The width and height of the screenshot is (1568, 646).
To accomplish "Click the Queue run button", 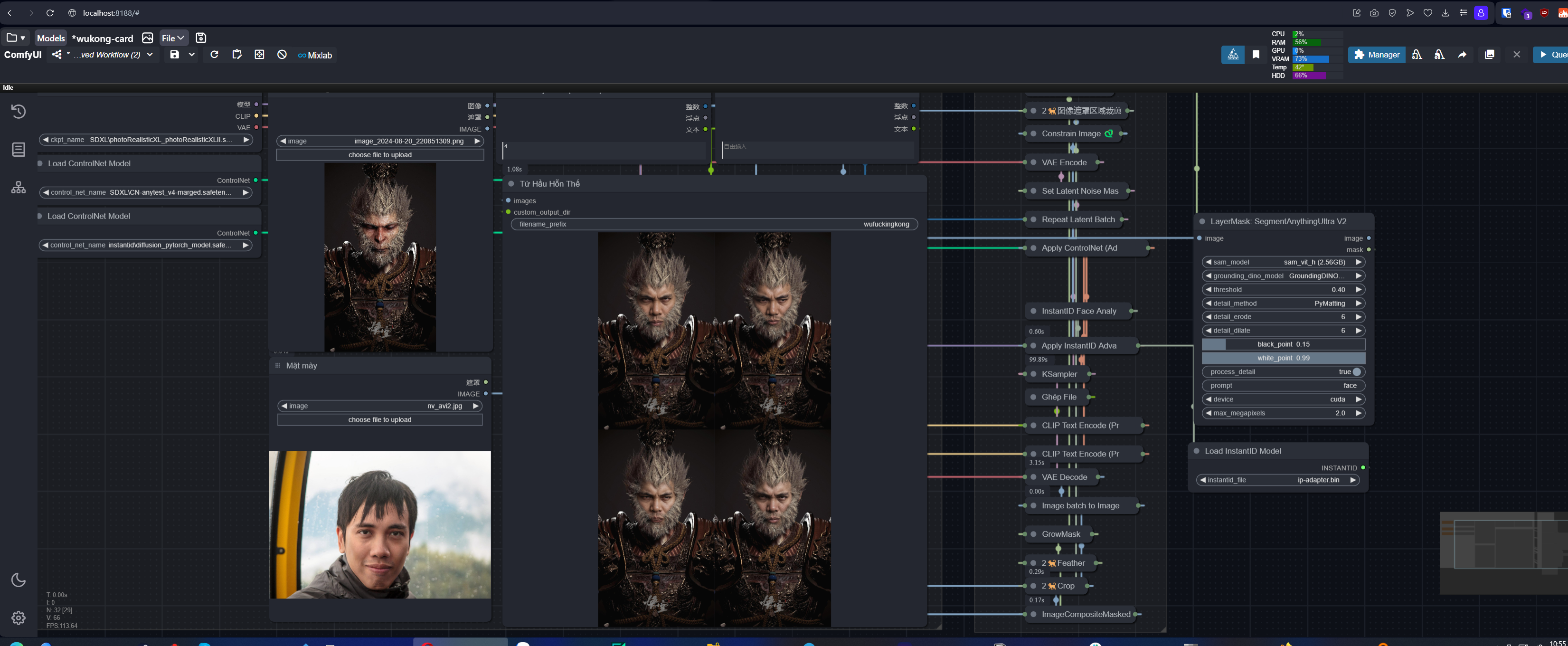I will click(x=1551, y=54).
